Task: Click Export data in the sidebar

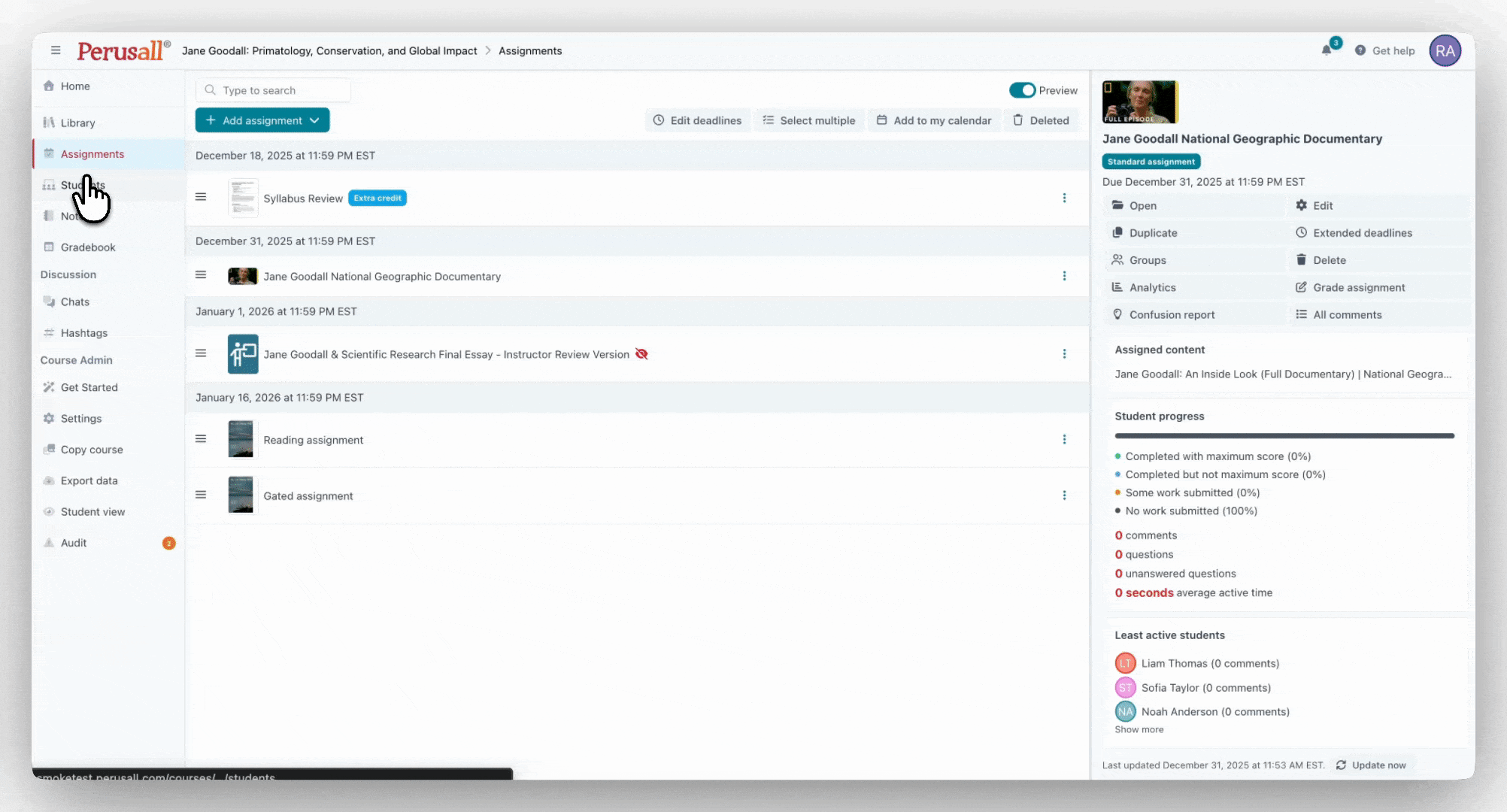Action: (109, 480)
